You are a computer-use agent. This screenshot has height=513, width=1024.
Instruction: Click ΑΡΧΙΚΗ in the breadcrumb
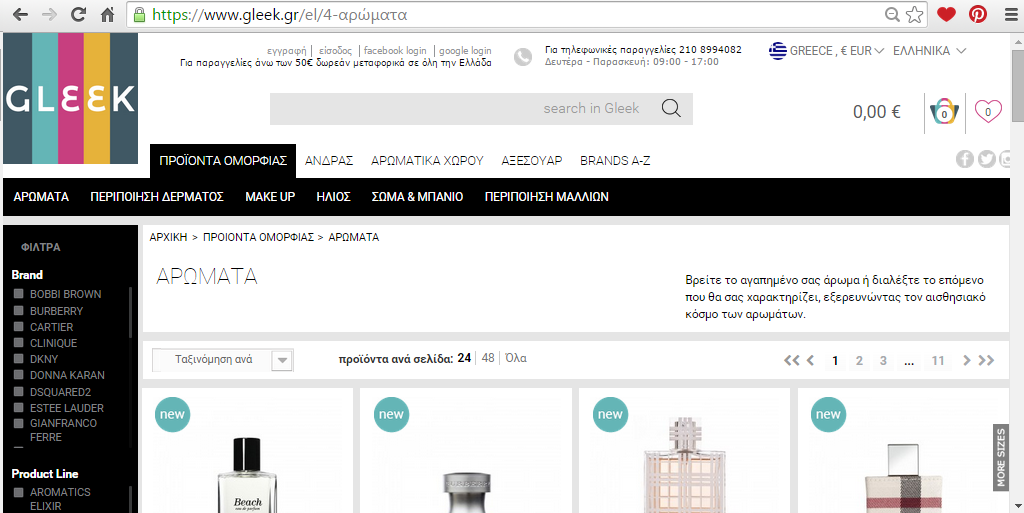point(168,237)
